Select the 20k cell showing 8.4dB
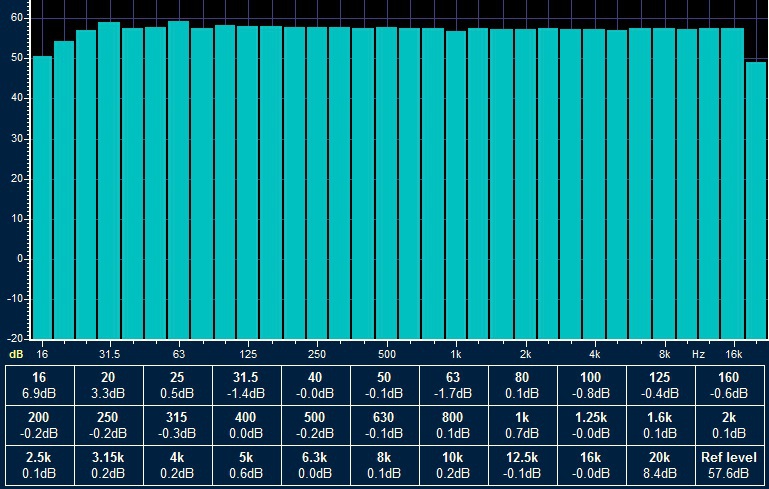Screen dimensions: 769x489 point(660,463)
